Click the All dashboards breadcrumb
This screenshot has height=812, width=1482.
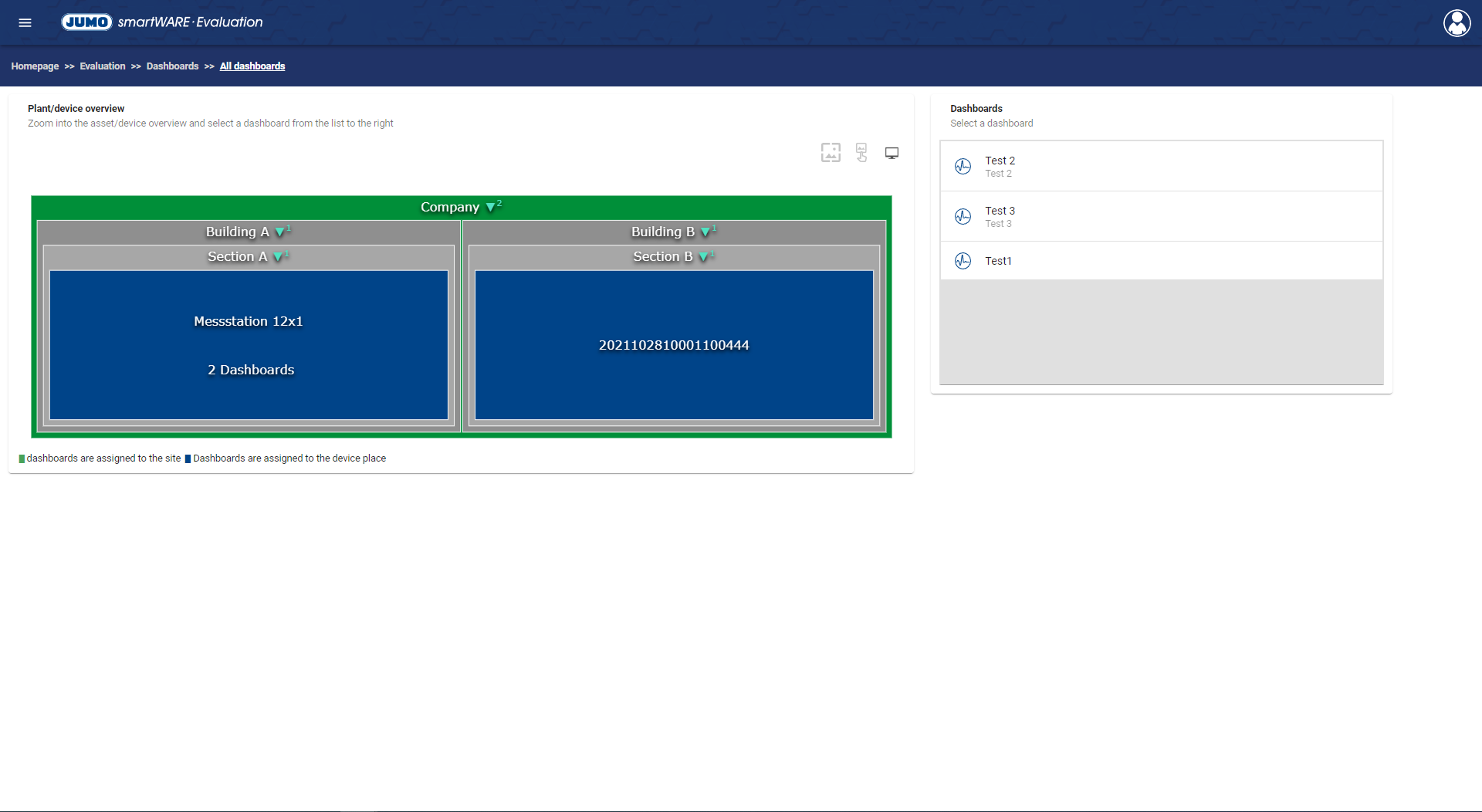click(x=252, y=66)
